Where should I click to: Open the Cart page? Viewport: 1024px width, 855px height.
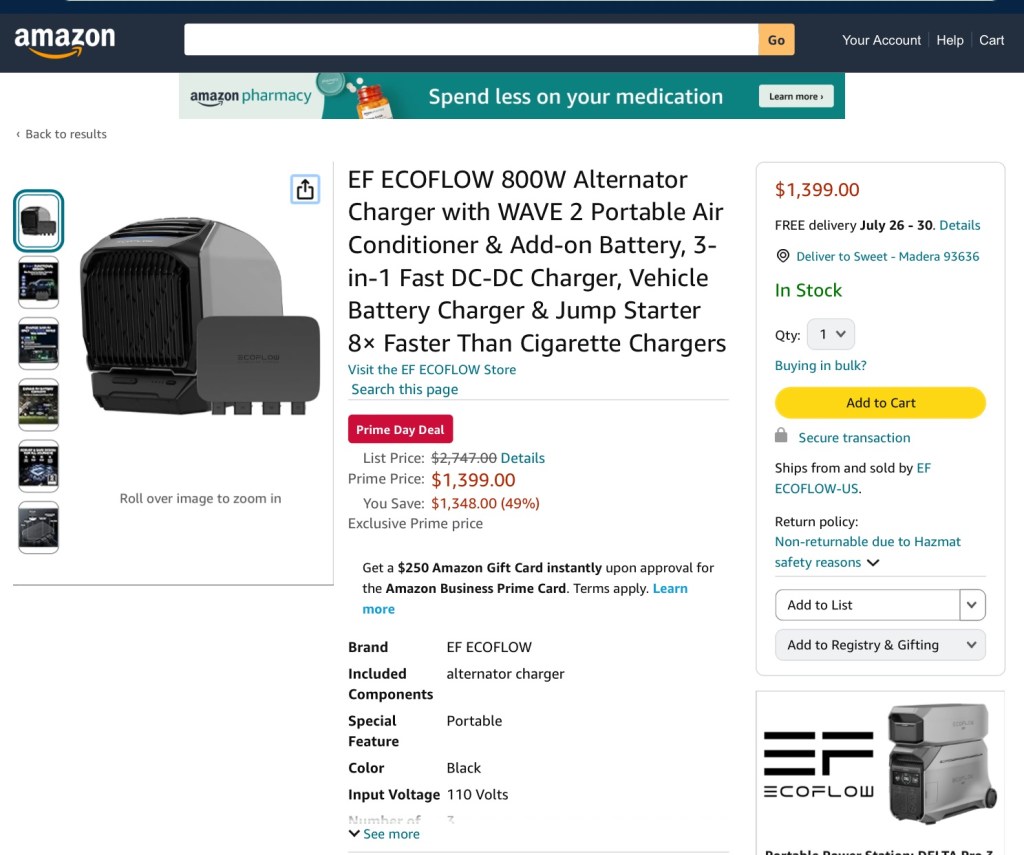coord(991,40)
